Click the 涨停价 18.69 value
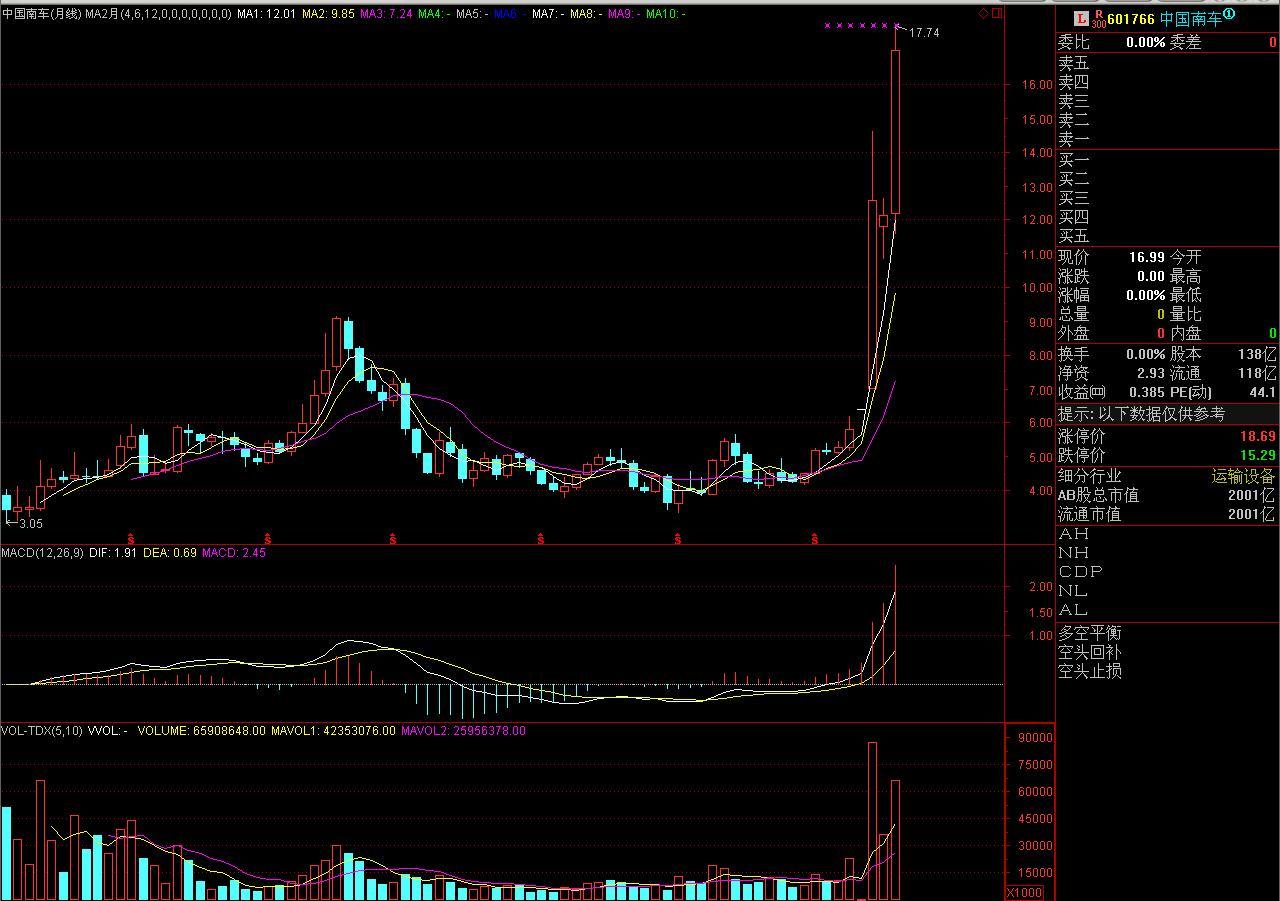Screen dimensions: 1280x901 pos(1258,436)
